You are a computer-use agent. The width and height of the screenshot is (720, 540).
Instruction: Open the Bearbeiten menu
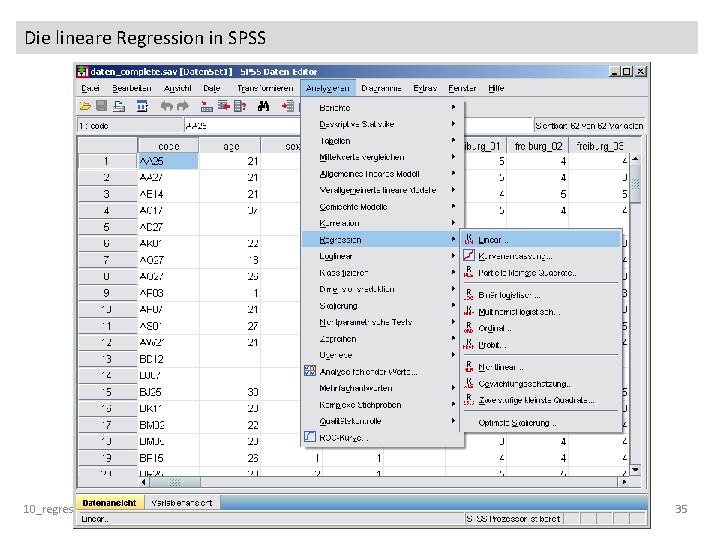[x=132, y=88]
